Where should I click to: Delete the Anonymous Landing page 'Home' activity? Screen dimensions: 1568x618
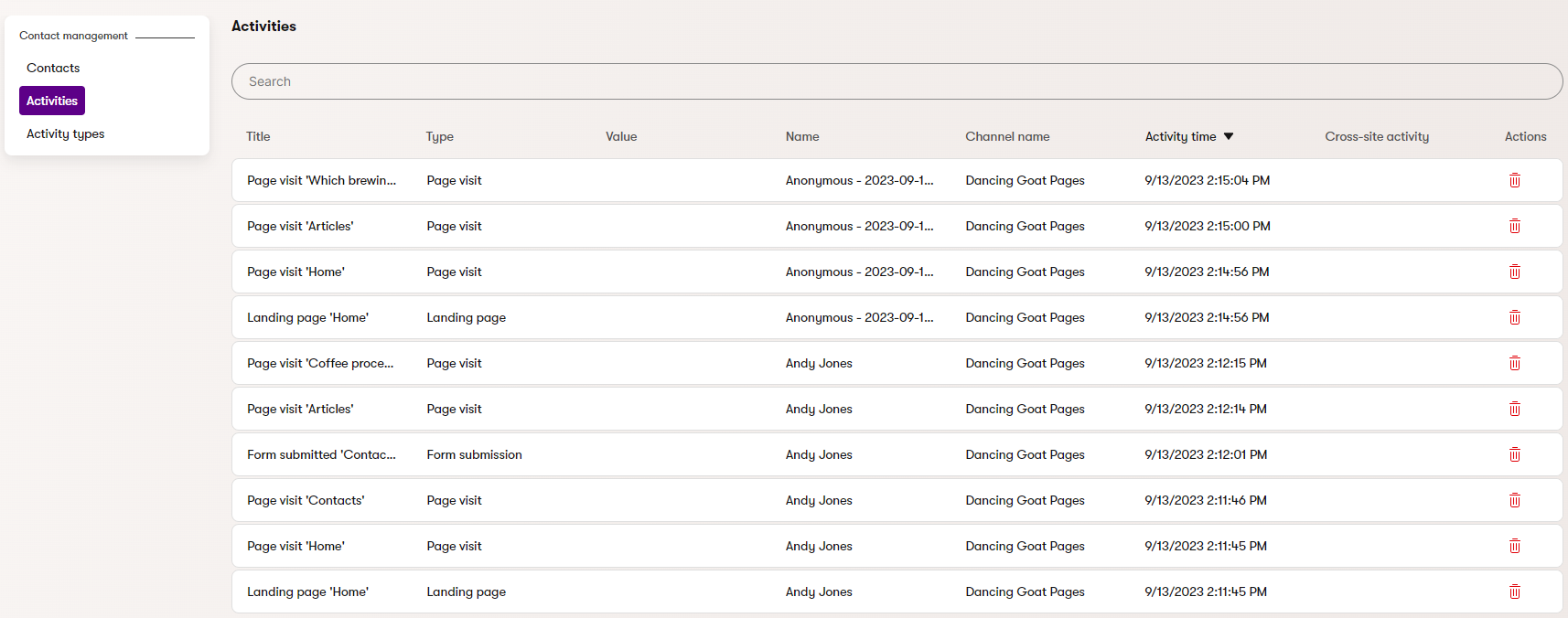tap(1514, 317)
